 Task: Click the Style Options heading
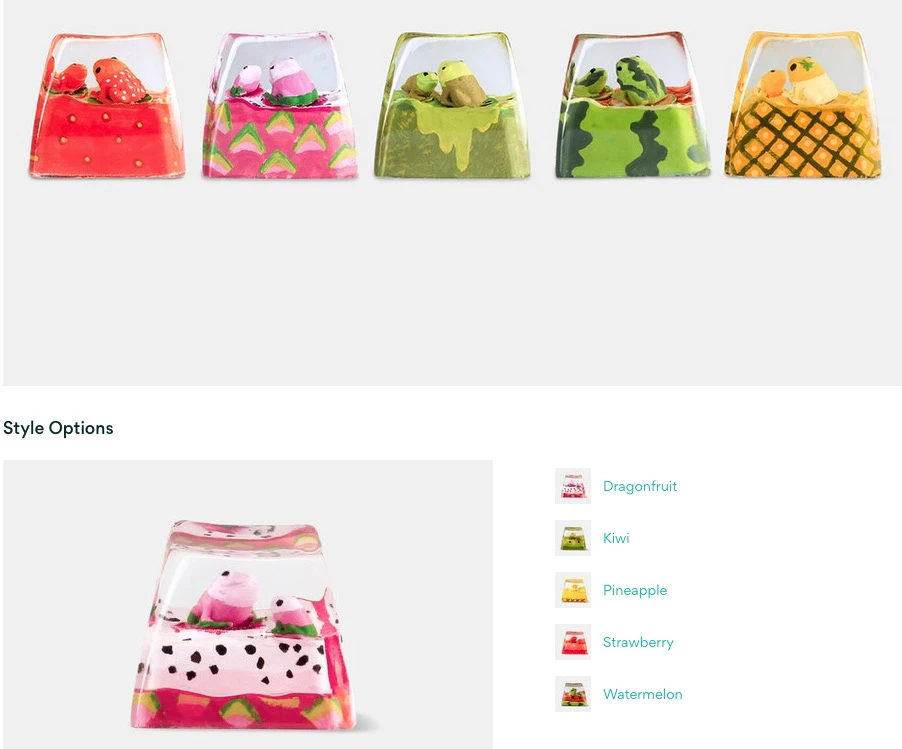click(x=58, y=428)
